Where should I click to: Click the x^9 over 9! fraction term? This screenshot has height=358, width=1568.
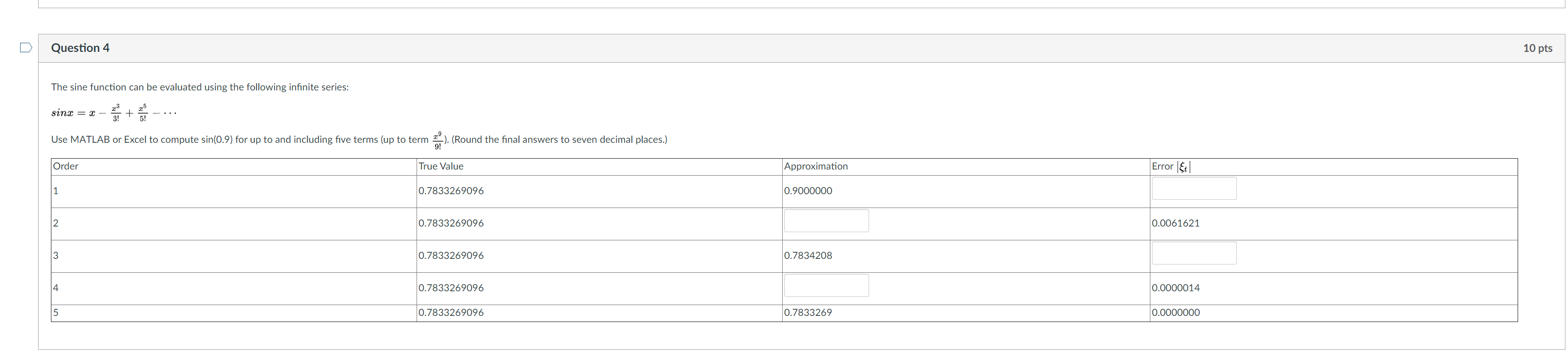[438, 140]
